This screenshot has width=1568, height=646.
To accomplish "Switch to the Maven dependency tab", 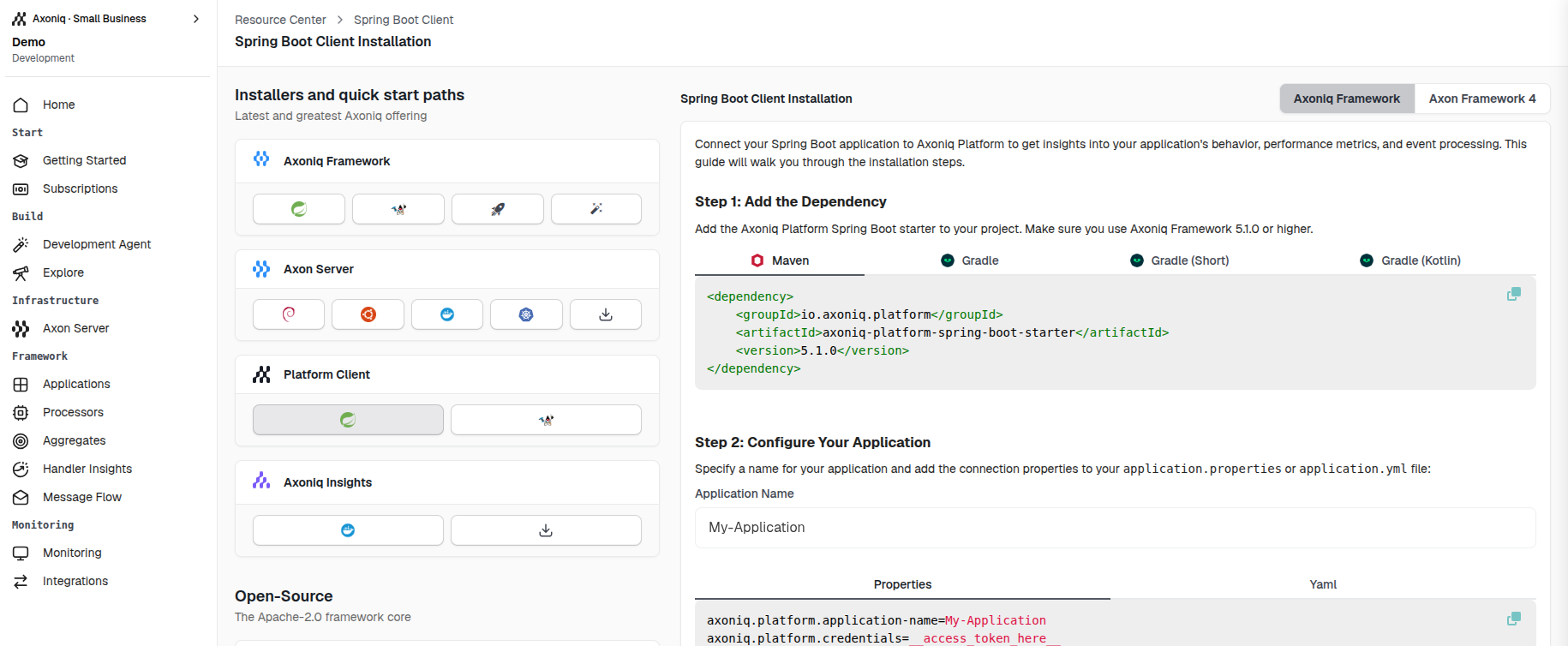I will tap(780, 260).
